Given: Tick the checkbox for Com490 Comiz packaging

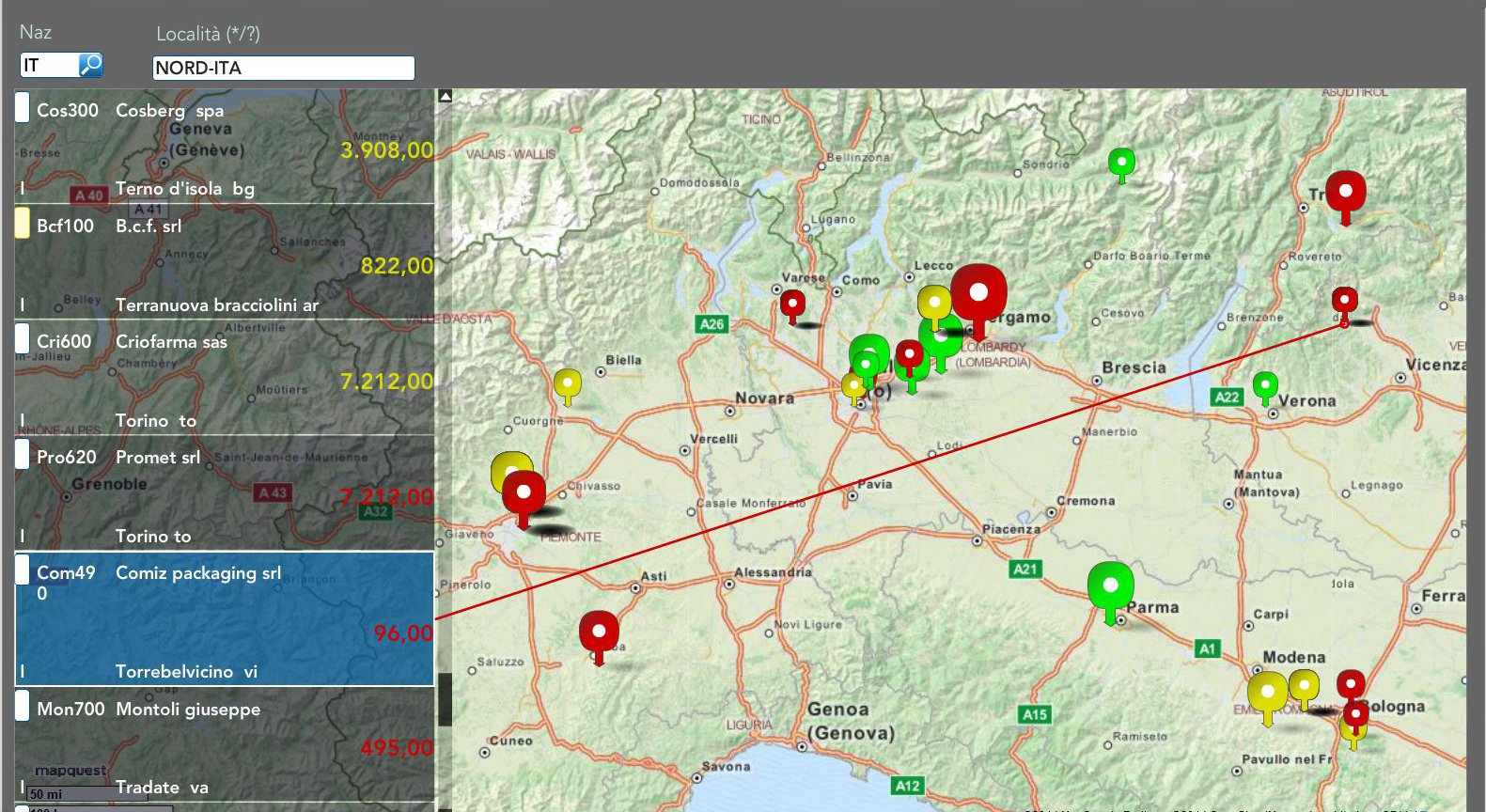Looking at the screenshot, I should (x=23, y=570).
